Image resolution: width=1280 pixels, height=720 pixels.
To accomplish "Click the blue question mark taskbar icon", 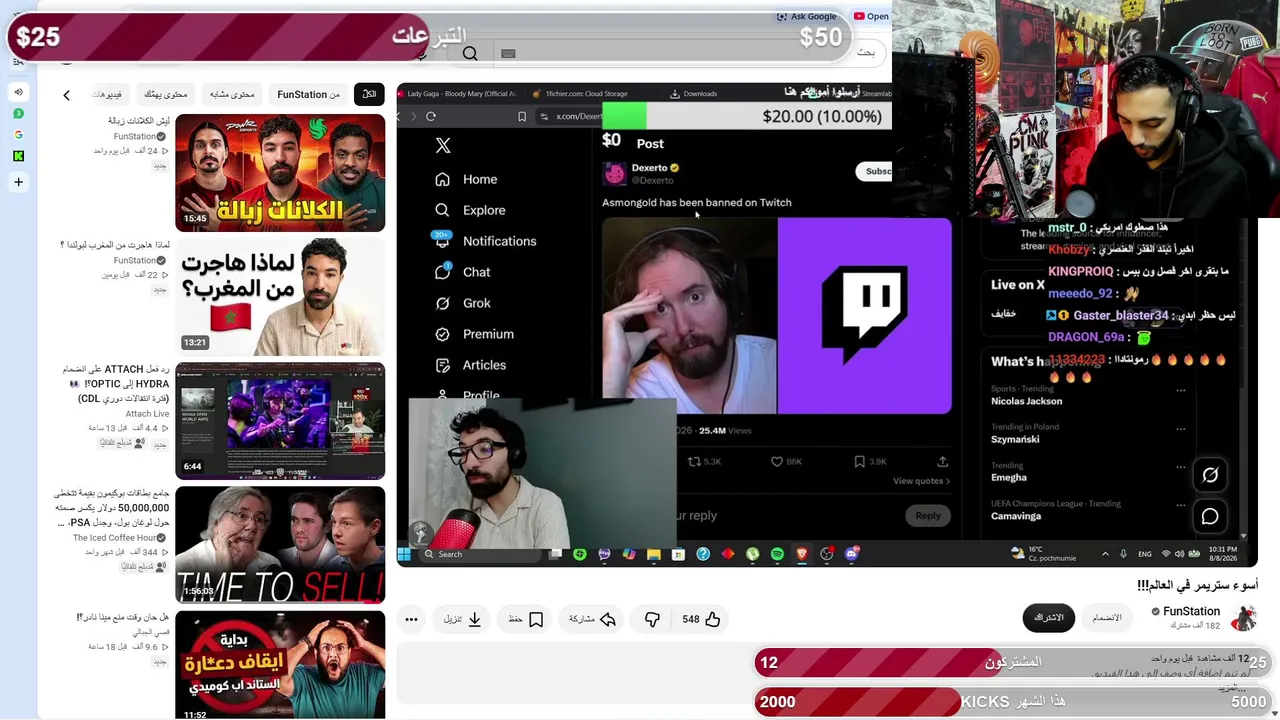I will [x=703, y=554].
